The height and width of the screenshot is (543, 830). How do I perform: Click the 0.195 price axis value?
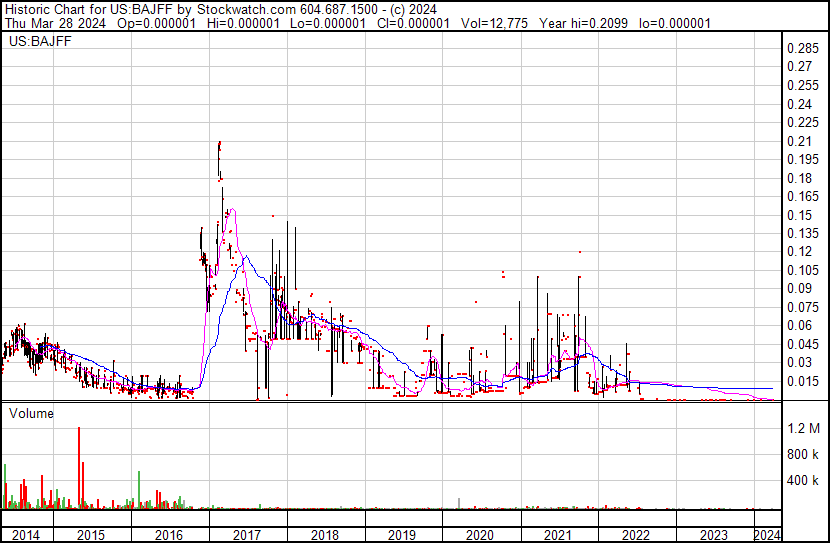(803, 159)
